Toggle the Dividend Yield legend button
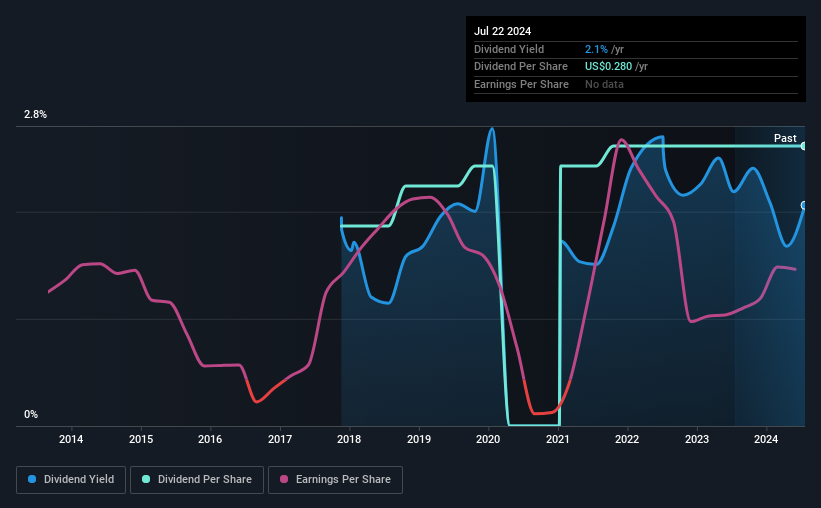The width and height of the screenshot is (821, 508). tap(71, 480)
